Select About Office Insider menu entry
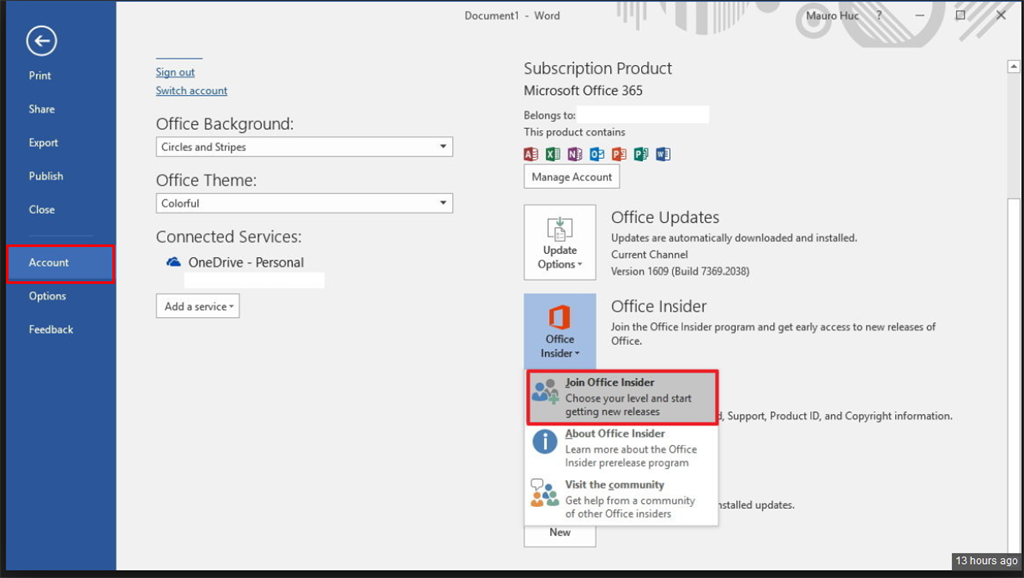This screenshot has width=1024, height=578. pyautogui.click(x=622, y=448)
